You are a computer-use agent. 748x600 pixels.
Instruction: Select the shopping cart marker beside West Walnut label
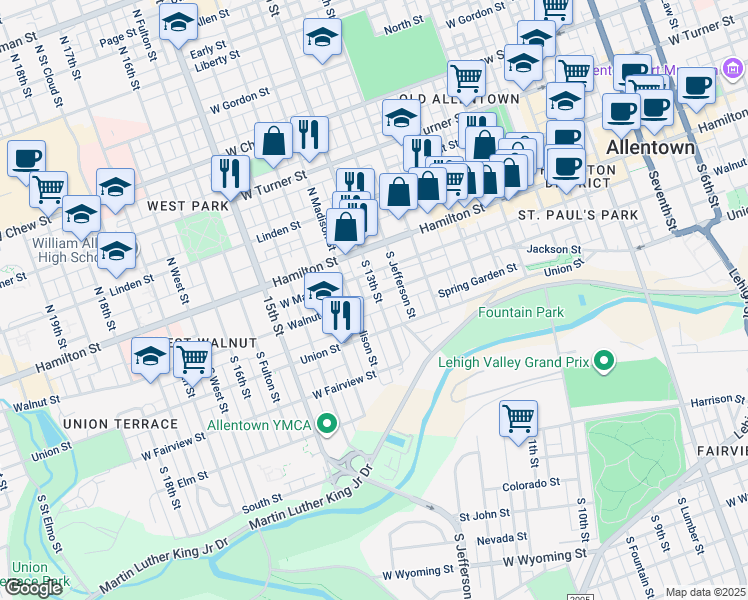click(192, 358)
